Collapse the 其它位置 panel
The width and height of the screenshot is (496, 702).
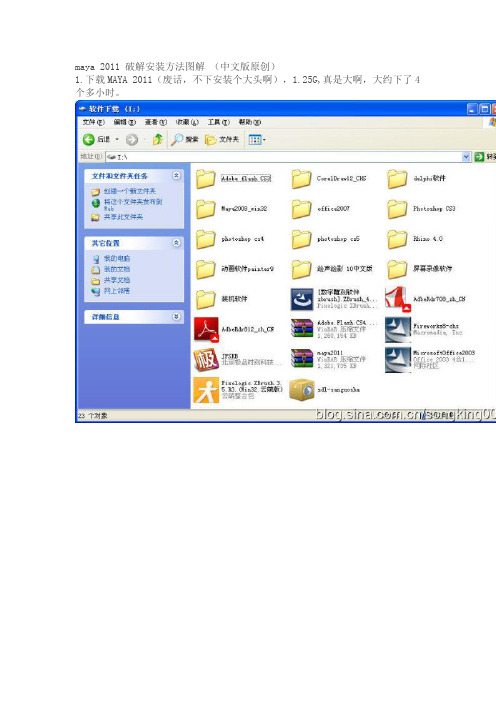tap(176, 243)
